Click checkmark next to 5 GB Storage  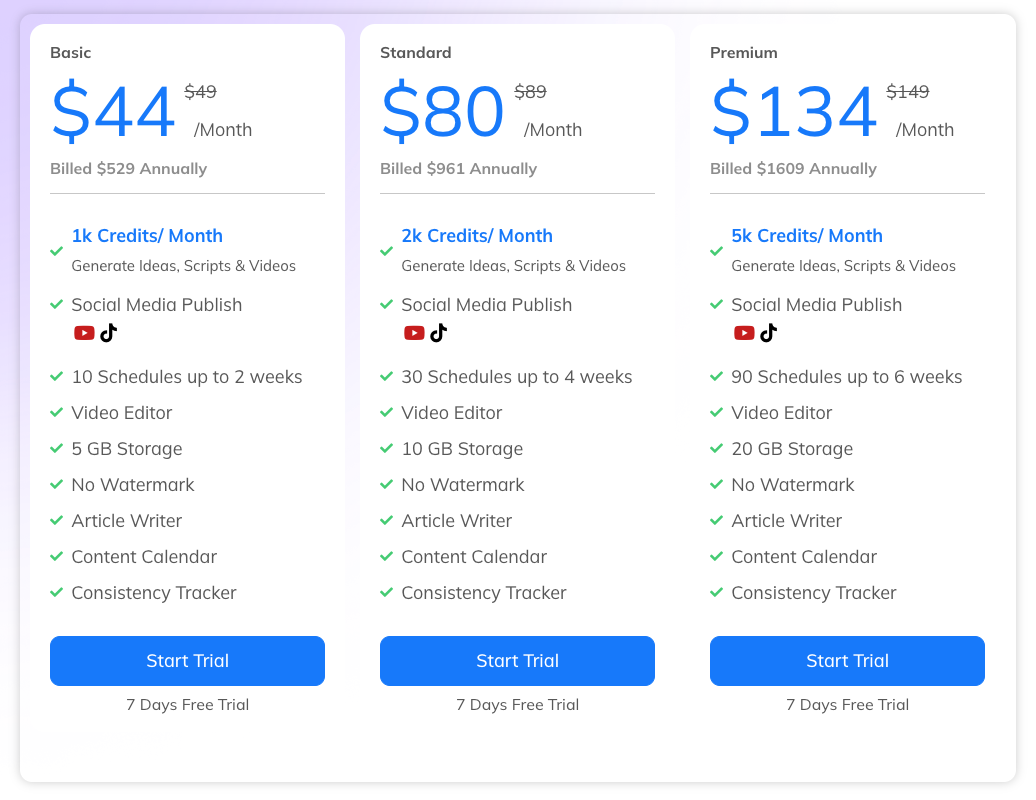point(57,449)
